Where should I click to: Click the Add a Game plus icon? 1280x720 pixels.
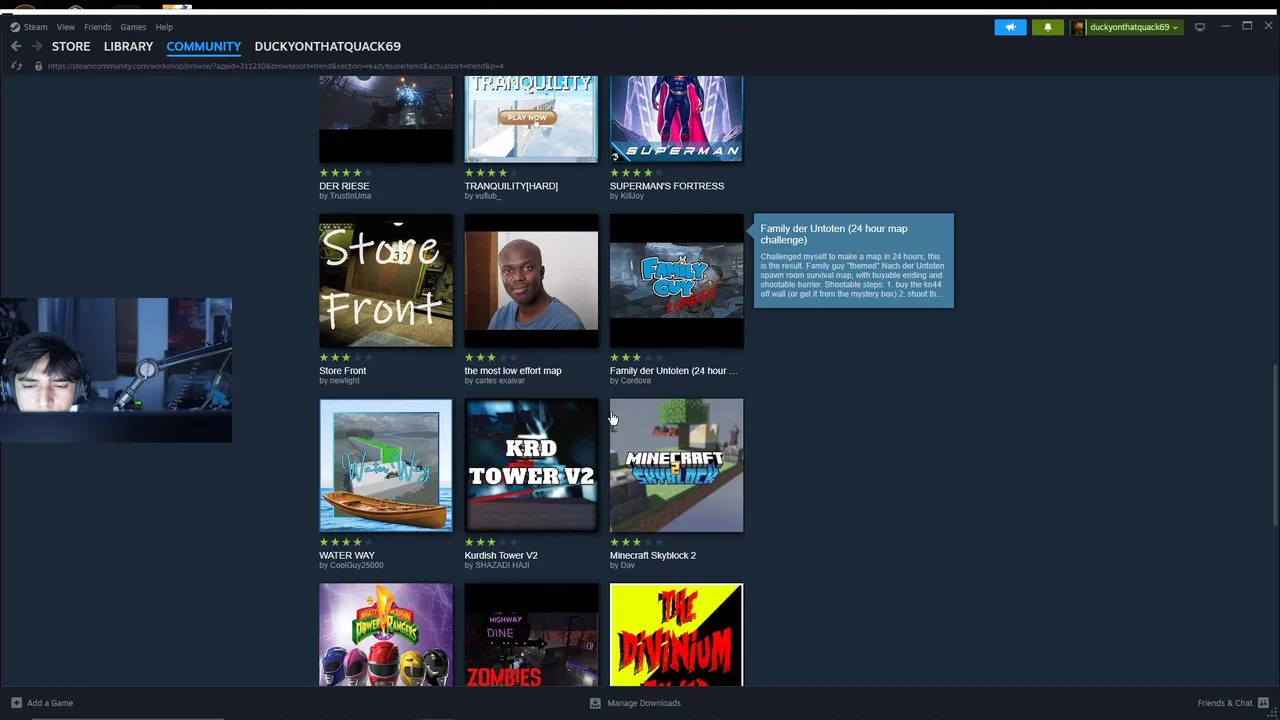click(x=16, y=703)
